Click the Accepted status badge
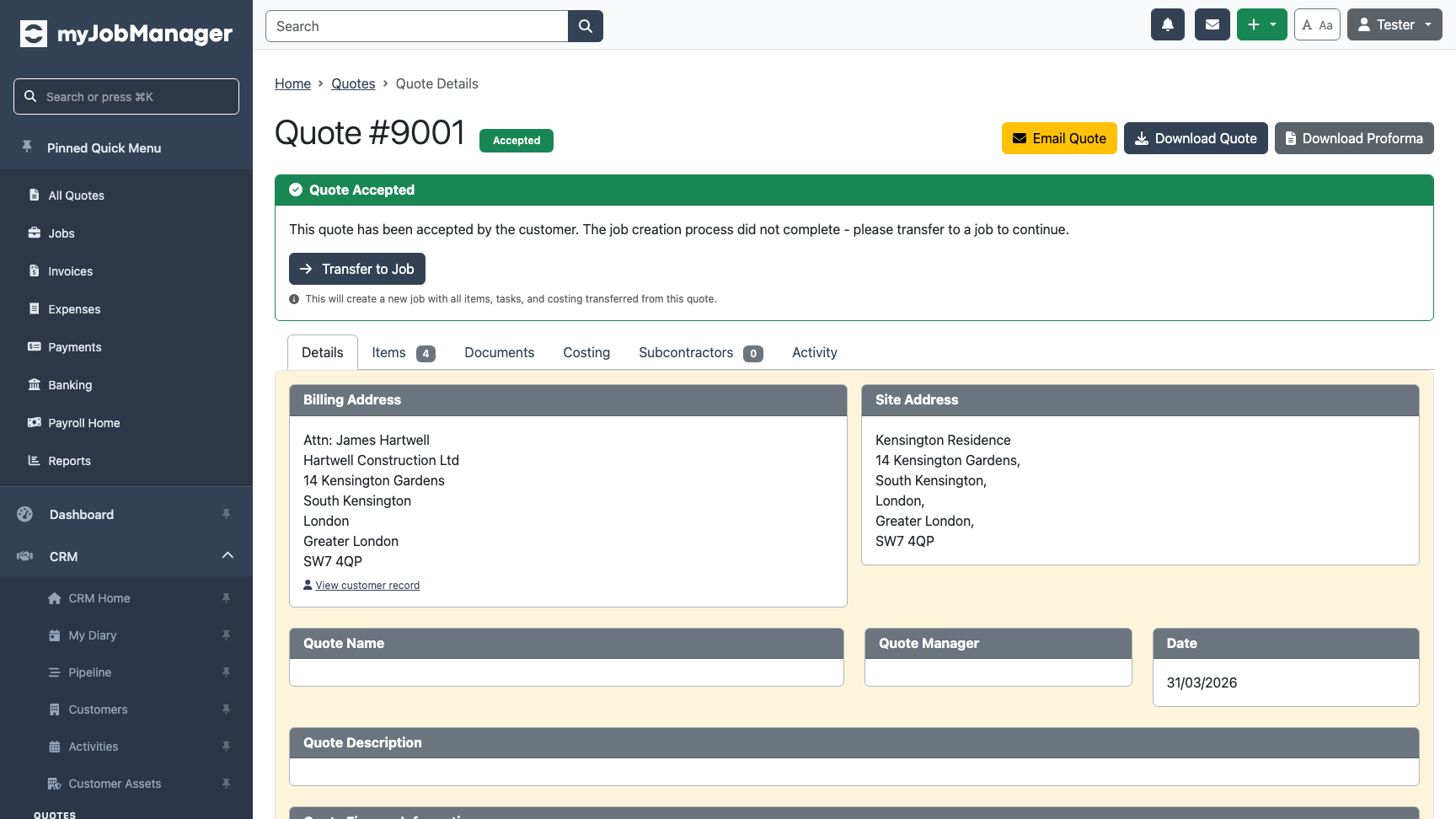1456x819 pixels. (x=517, y=141)
